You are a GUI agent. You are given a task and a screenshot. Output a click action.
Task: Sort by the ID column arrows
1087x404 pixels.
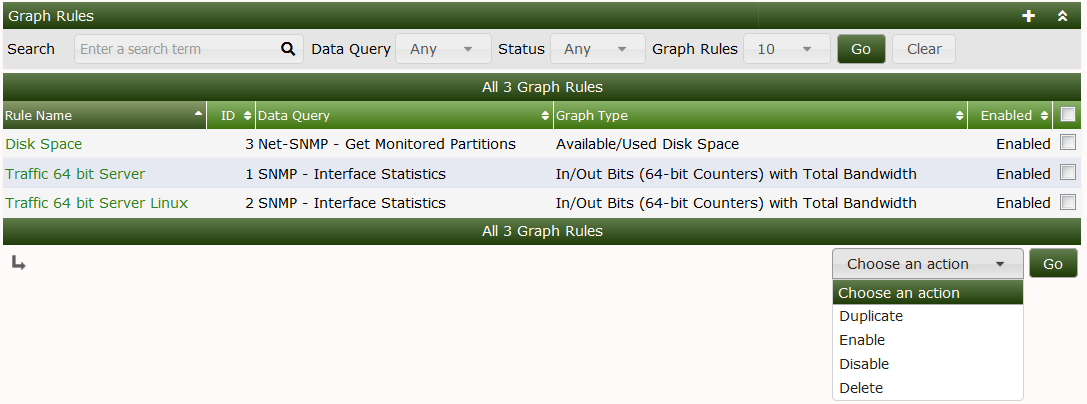coord(247,116)
